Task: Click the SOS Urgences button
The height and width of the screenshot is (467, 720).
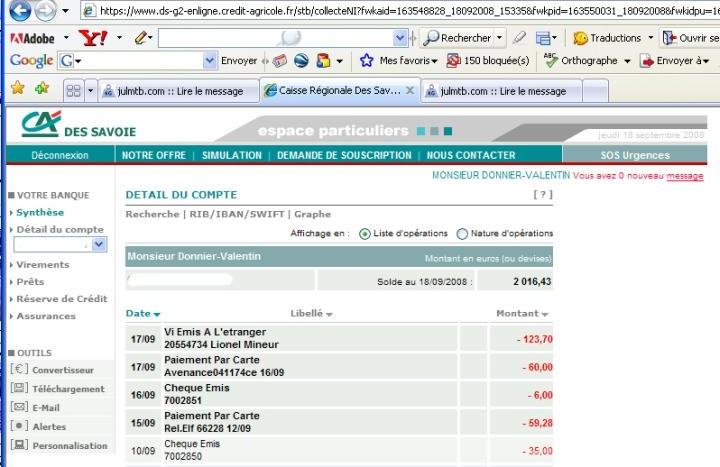Action: (x=634, y=155)
